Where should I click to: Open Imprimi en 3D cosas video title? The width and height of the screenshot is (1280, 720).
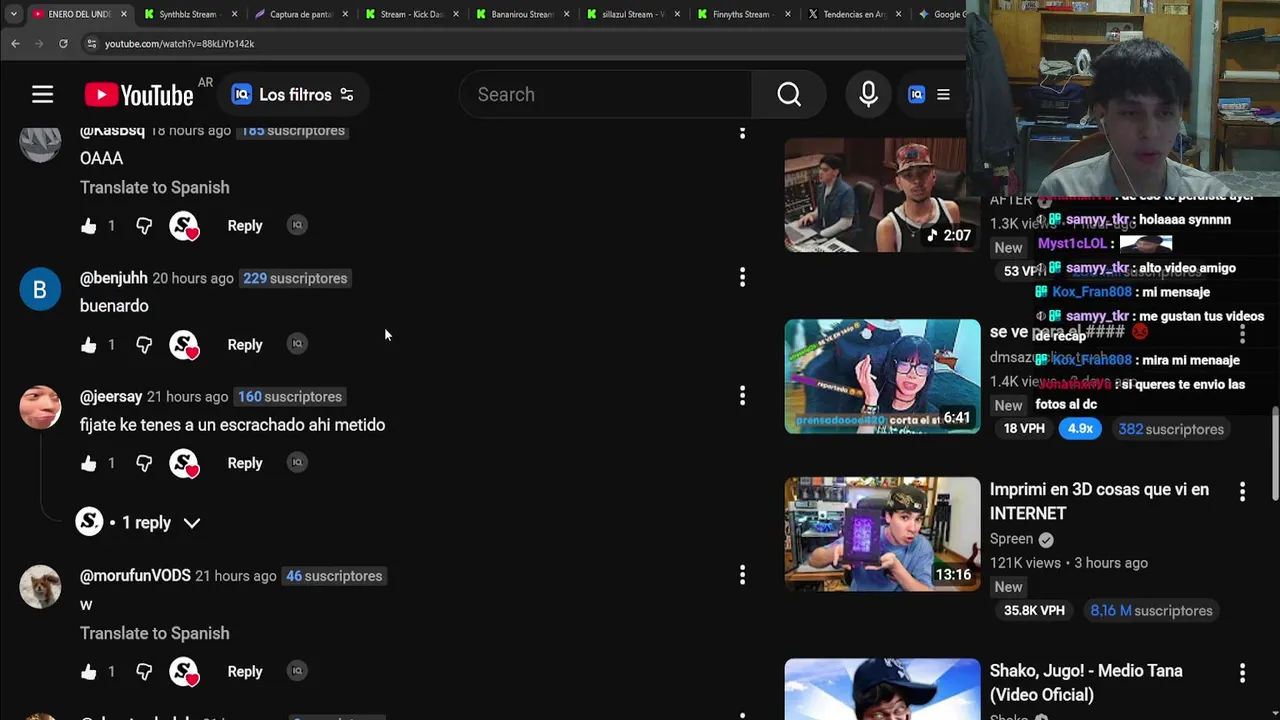(1099, 501)
